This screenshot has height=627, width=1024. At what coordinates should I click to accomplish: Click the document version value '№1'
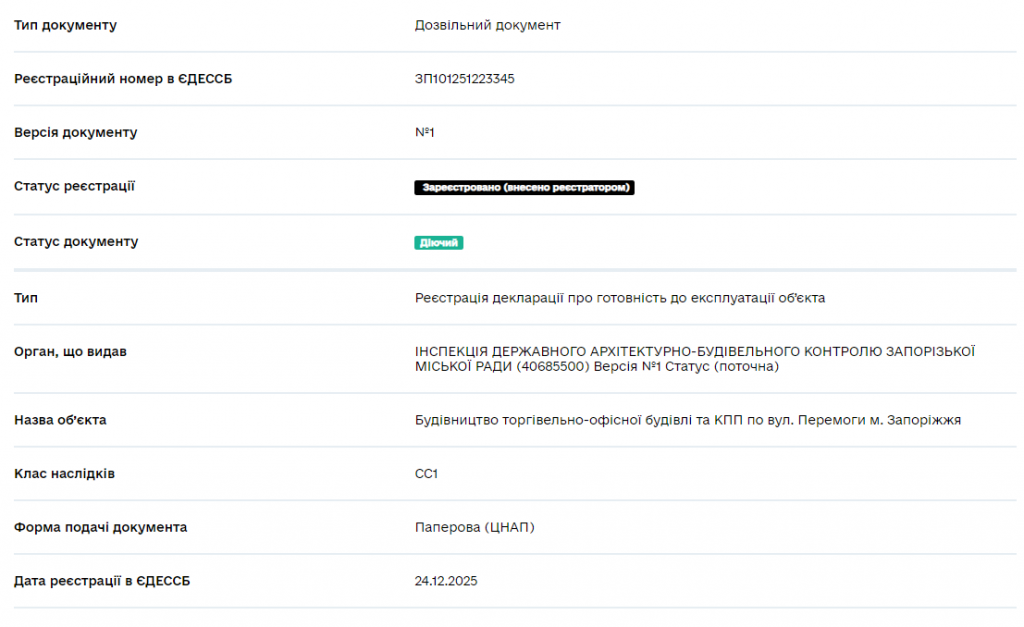[x=424, y=133]
